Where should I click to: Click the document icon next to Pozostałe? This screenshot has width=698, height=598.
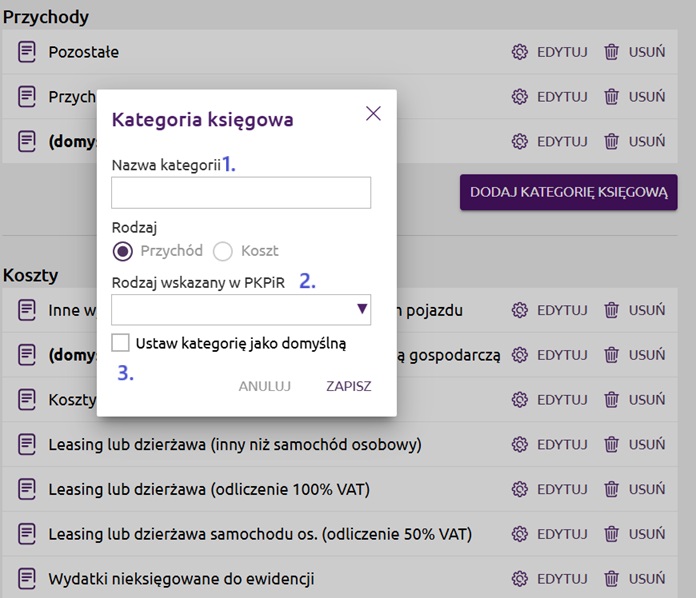[x=27, y=52]
